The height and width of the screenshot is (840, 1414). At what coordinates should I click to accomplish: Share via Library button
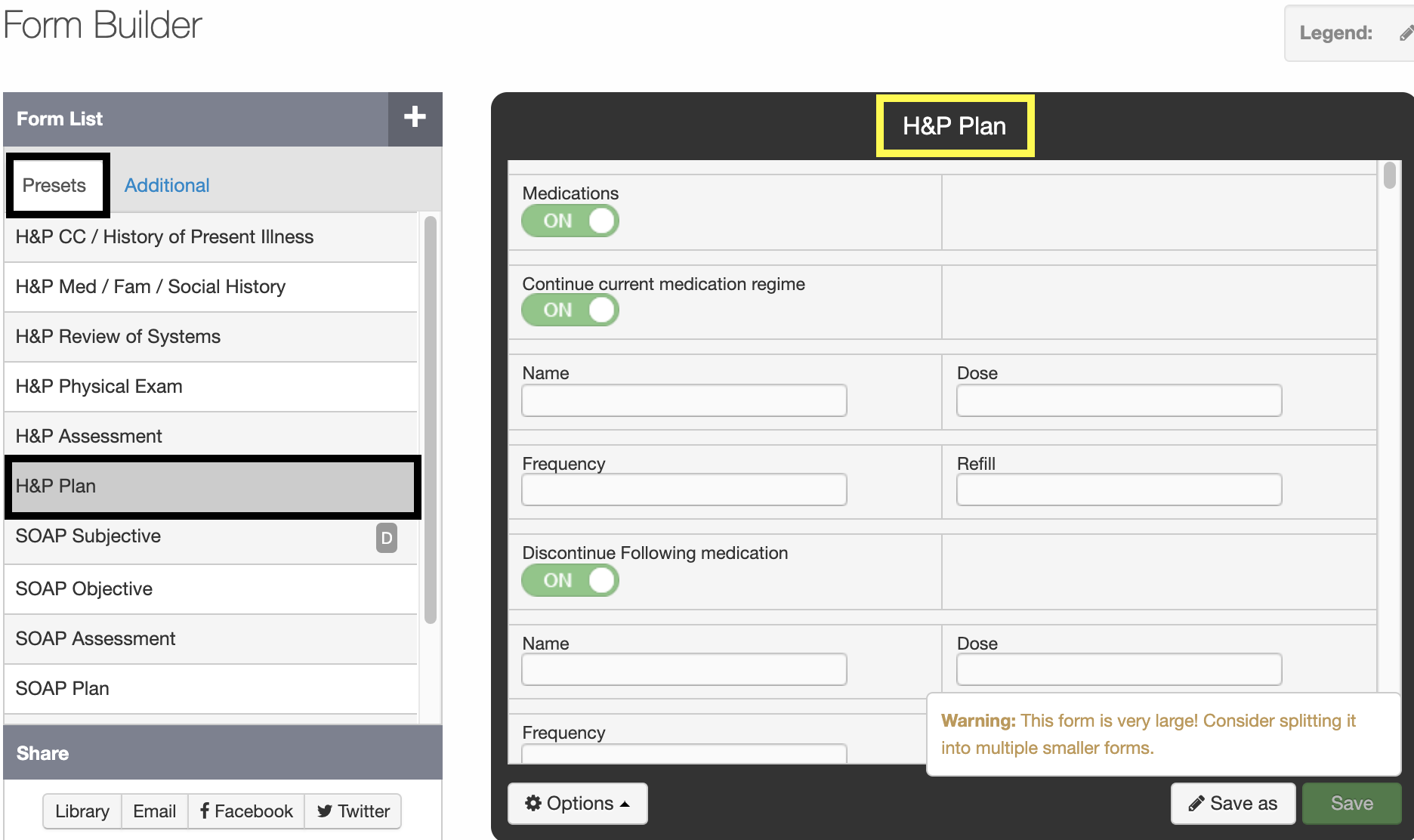[82, 811]
